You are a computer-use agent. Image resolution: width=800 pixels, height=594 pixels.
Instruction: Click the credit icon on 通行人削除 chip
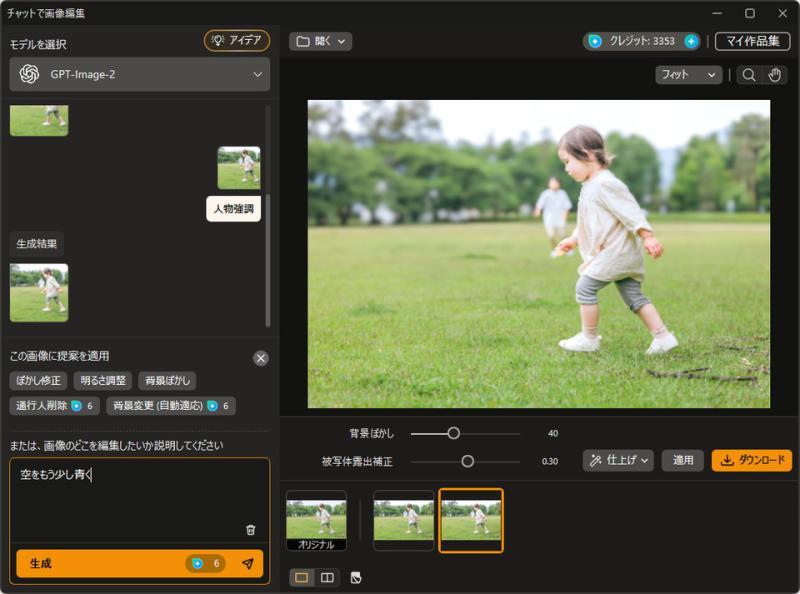[77, 406]
